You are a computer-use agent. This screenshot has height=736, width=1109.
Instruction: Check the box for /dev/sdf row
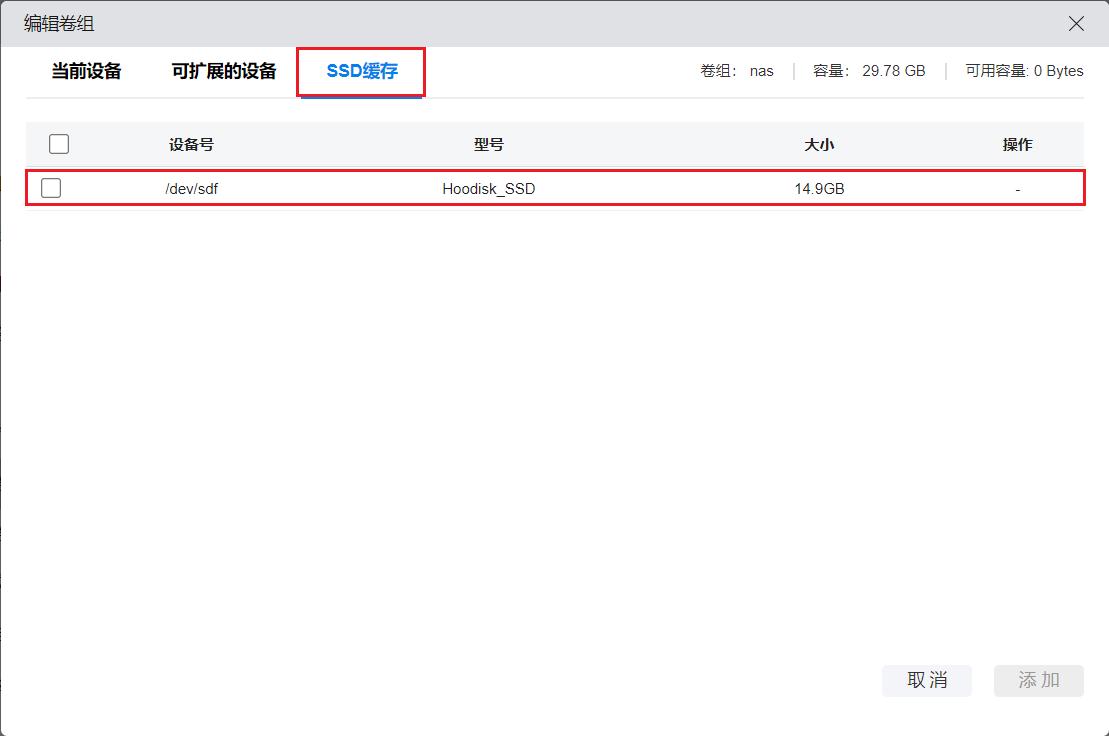pos(51,188)
